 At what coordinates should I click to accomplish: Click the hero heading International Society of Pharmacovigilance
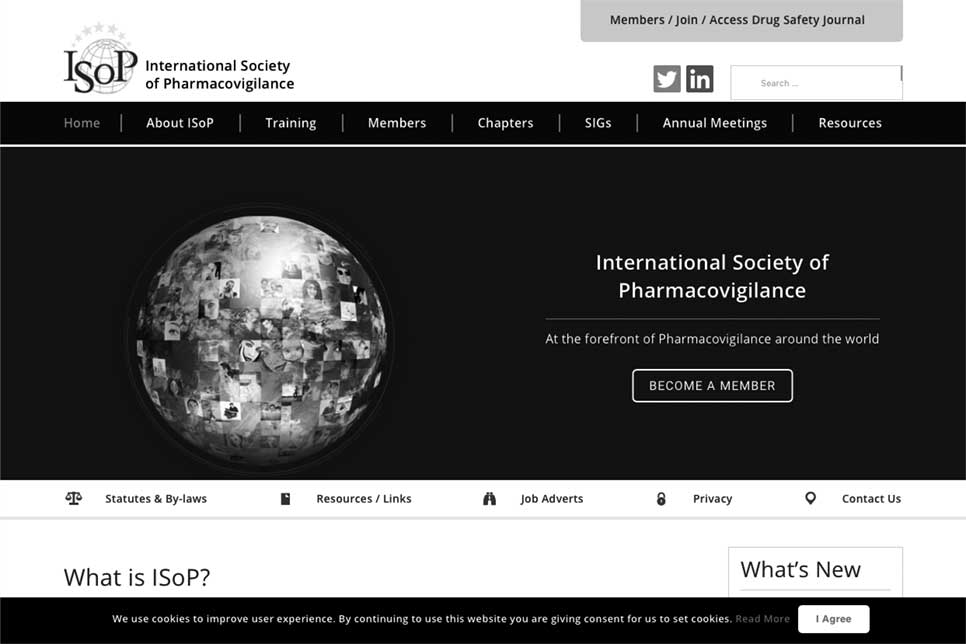pyautogui.click(x=712, y=276)
